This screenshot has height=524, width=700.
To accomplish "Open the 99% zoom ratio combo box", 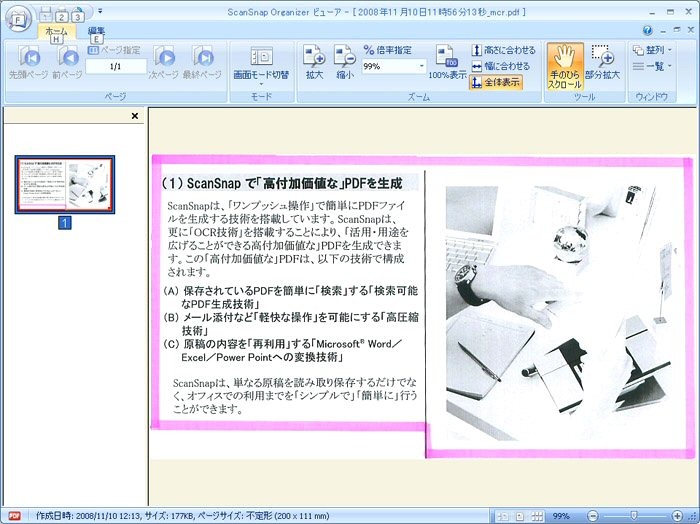I will pos(394,67).
